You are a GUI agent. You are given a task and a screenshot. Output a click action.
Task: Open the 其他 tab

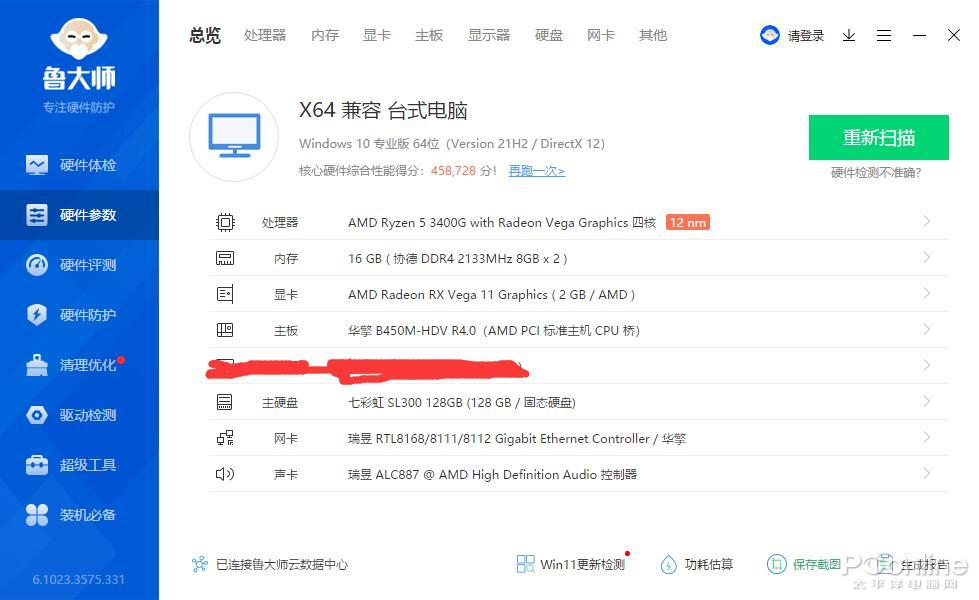(x=653, y=35)
